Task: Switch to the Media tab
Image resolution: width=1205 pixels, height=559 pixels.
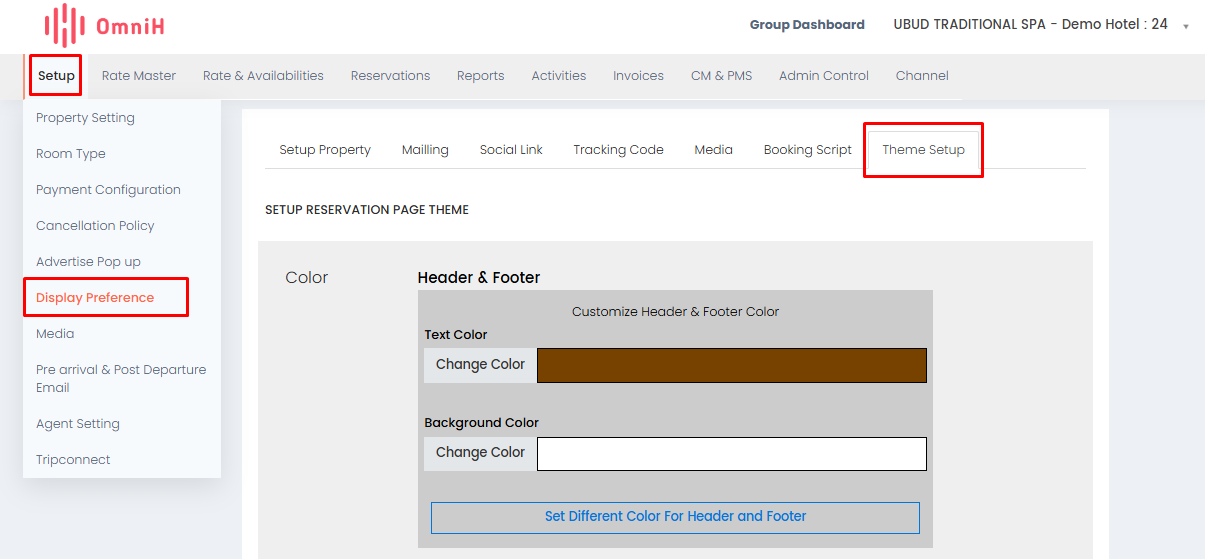Action: tap(714, 150)
